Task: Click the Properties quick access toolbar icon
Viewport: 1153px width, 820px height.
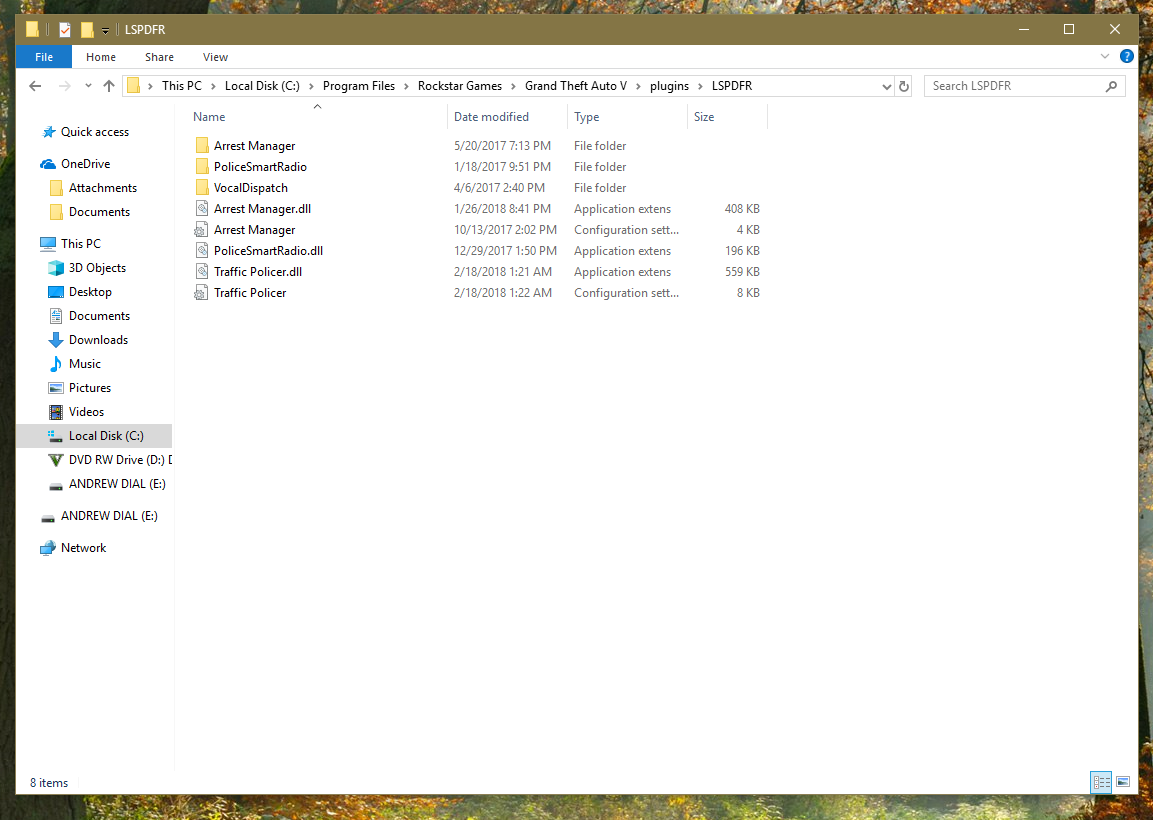Action: pyautogui.click(x=65, y=29)
